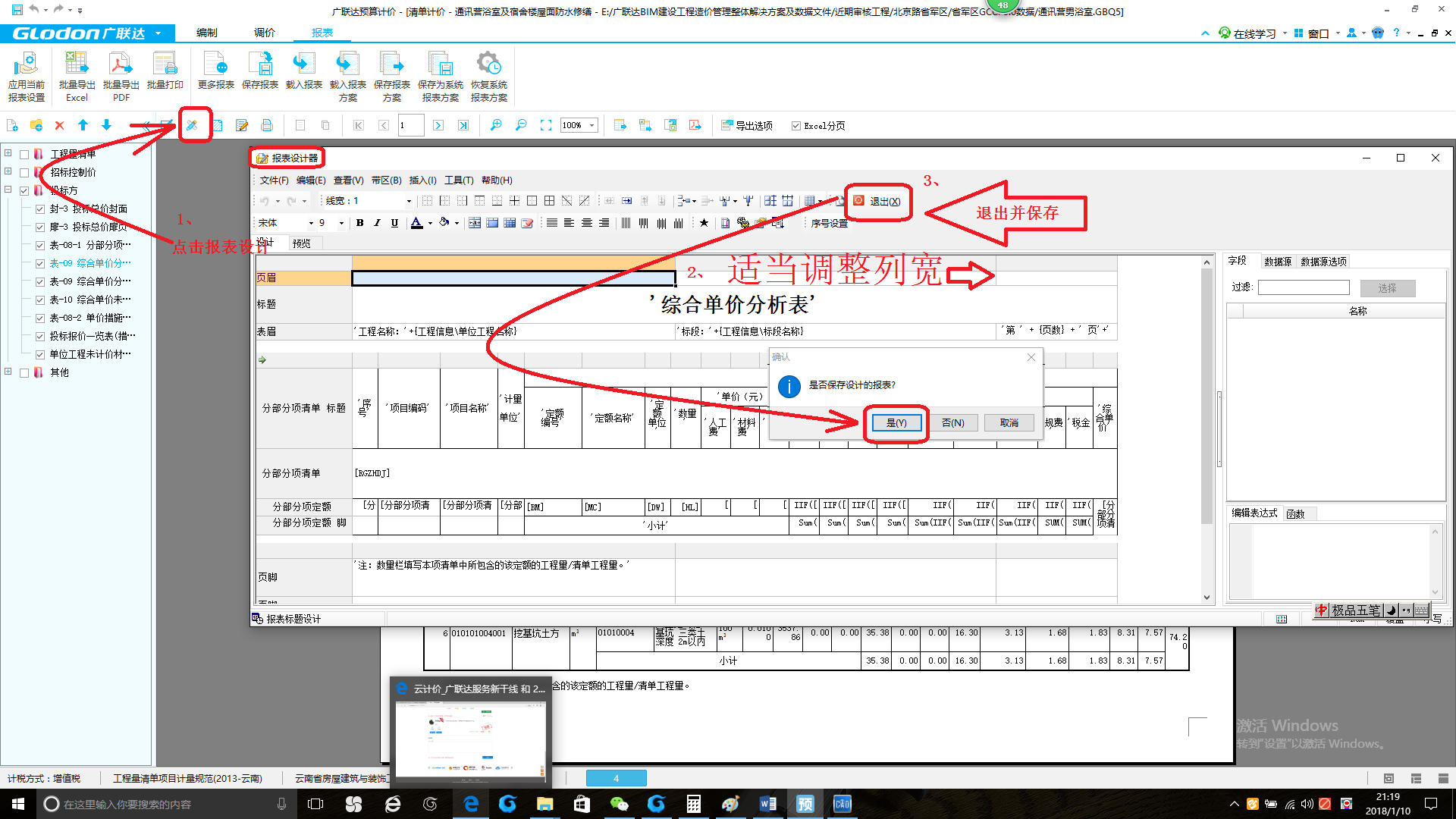1456x819 pixels.
Task: Open the 宋体 font dropdown
Action: [x=311, y=223]
